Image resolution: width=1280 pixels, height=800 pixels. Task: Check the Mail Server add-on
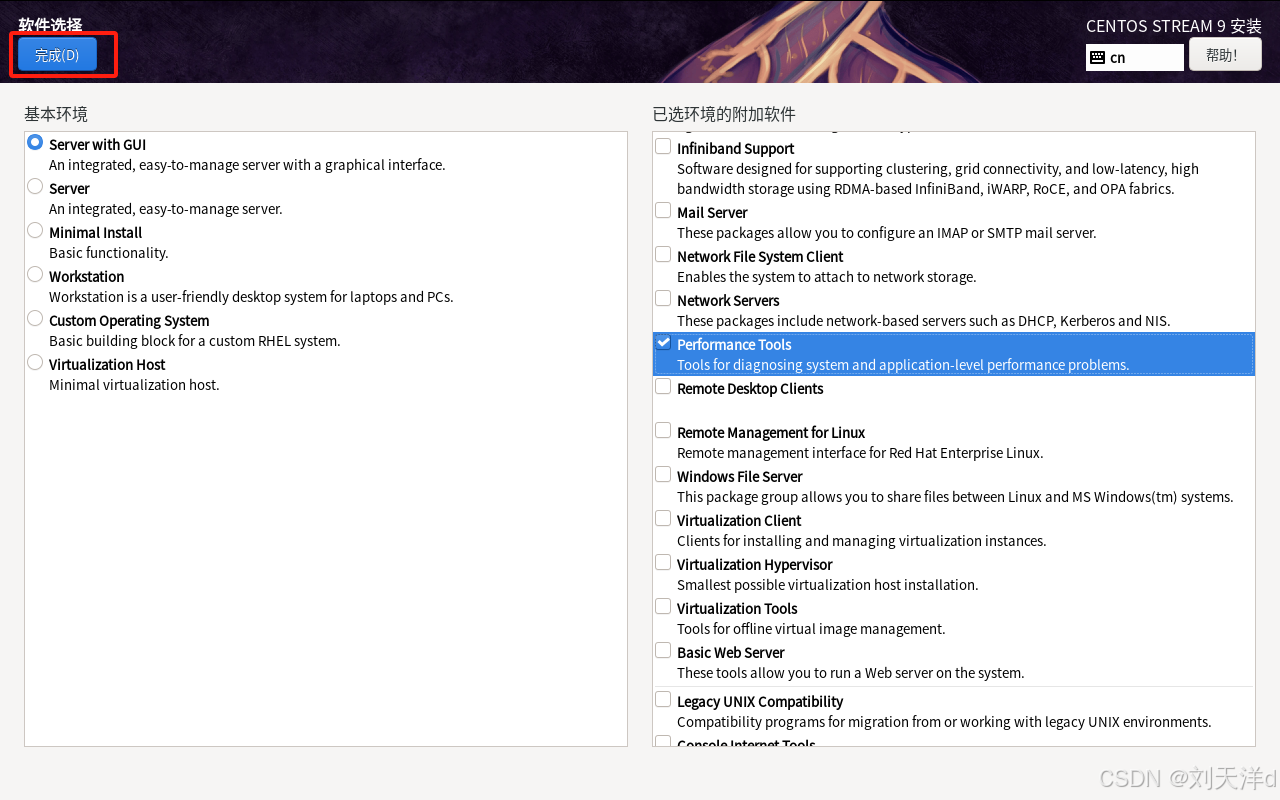tap(663, 211)
